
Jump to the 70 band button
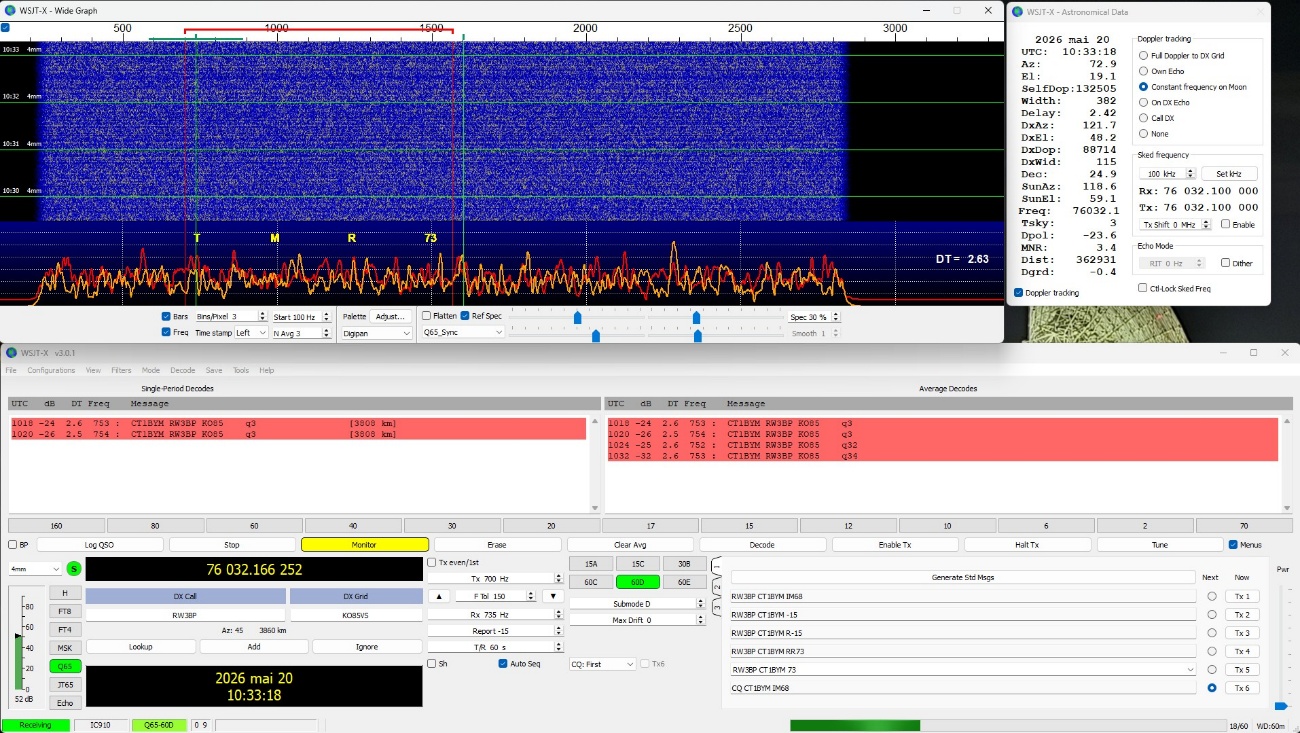click(x=1244, y=526)
